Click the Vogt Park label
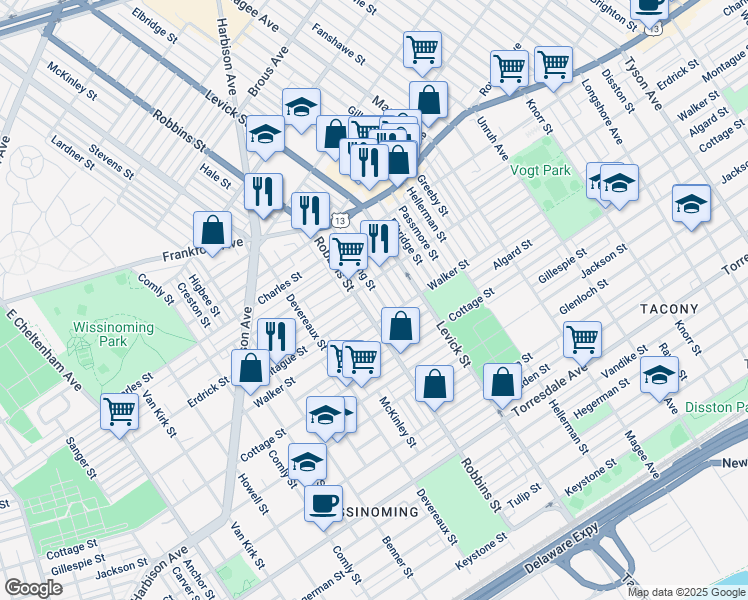This screenshot has height=600, width=748. click(x=540, y=170)
